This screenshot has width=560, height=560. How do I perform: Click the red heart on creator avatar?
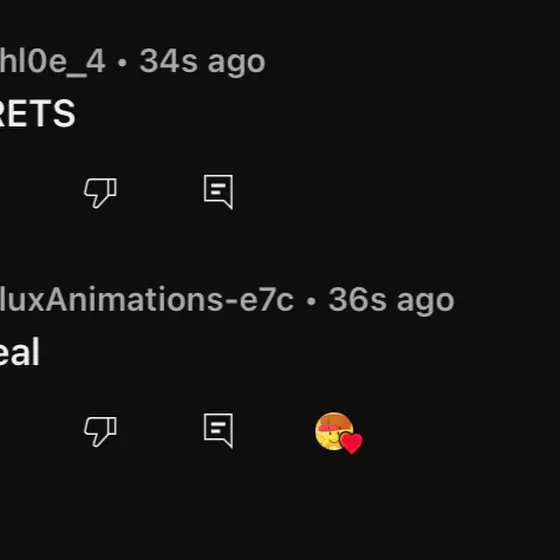pyautogui.click(x=351, y=443)
